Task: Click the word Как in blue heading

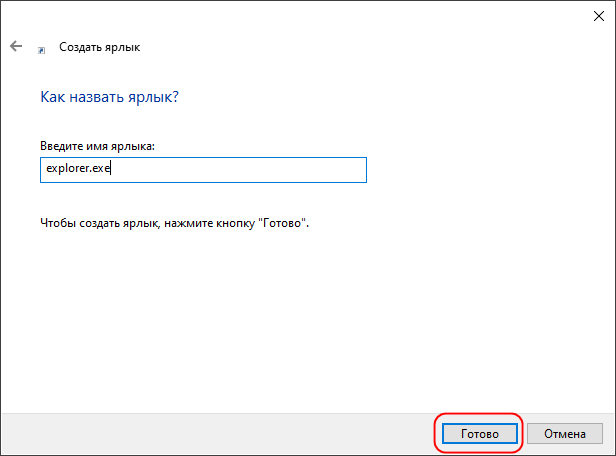Action: (53, 97)
